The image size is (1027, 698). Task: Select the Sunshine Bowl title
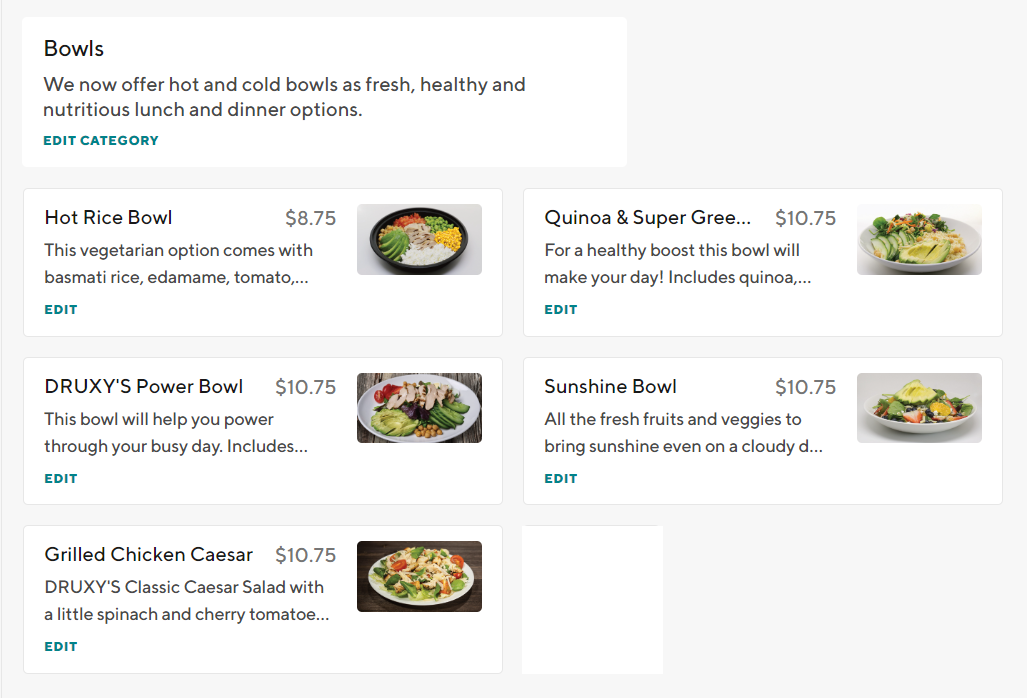point(610,387)
